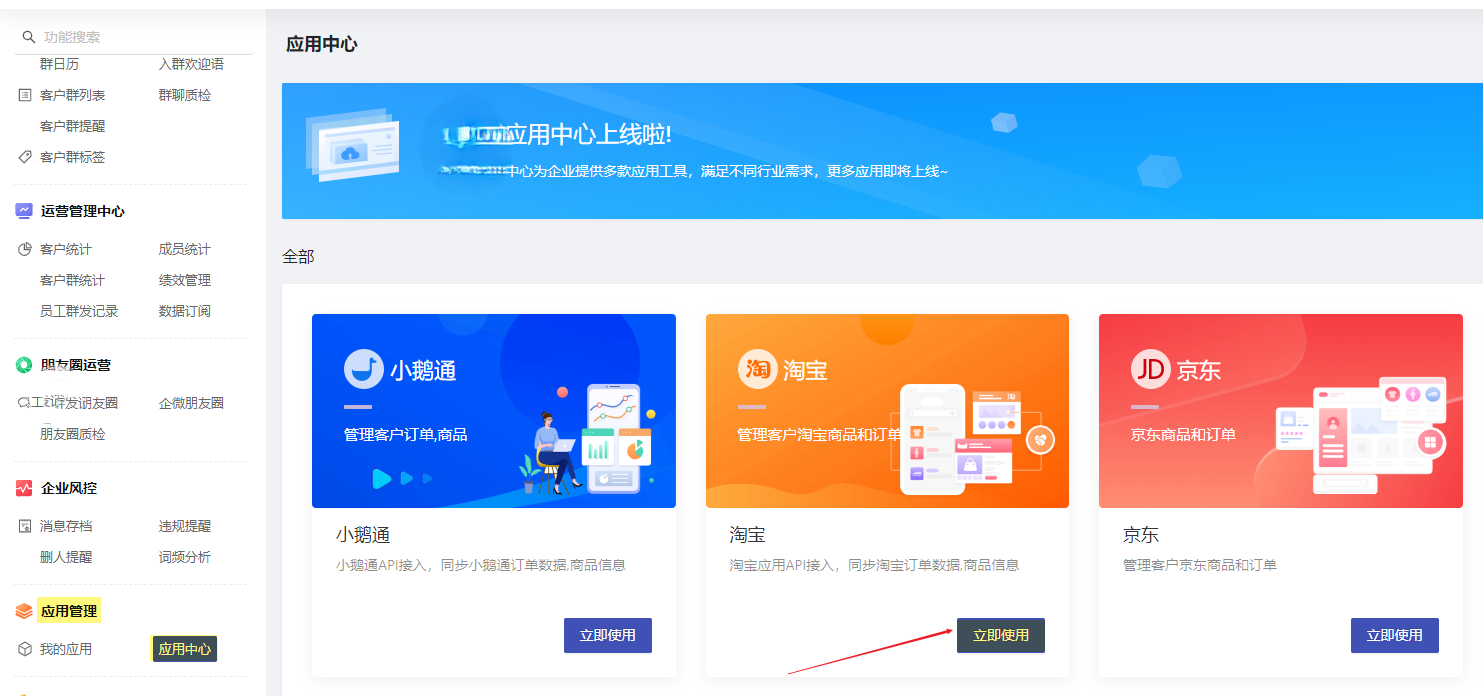This screenshot has height=696, width=1483.
Task: Click 立即使用 for 京东
Action: pos(1395,635)
